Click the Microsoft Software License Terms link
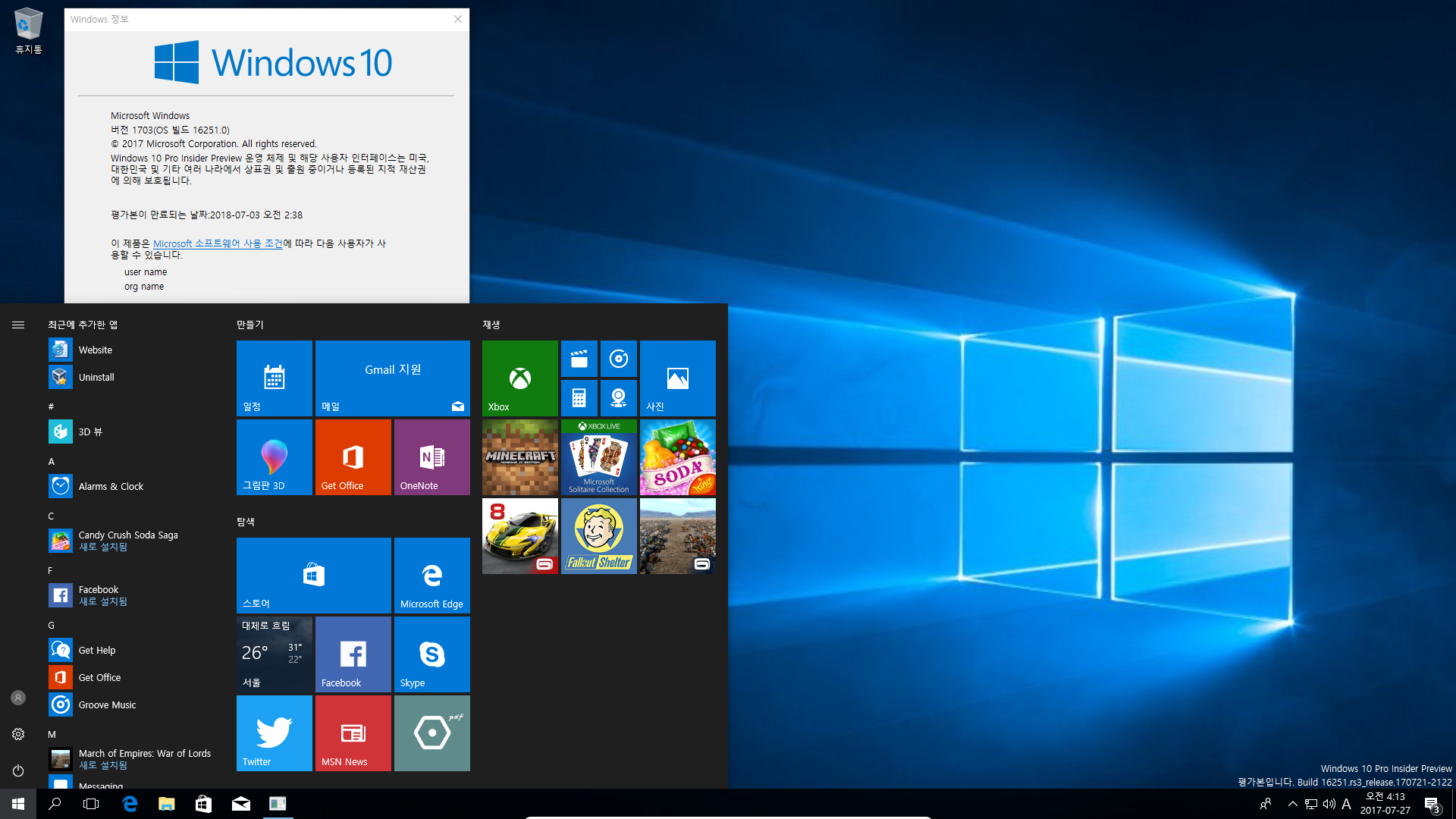The width and height of the screenshot is (1456, 819). point(215,243)
